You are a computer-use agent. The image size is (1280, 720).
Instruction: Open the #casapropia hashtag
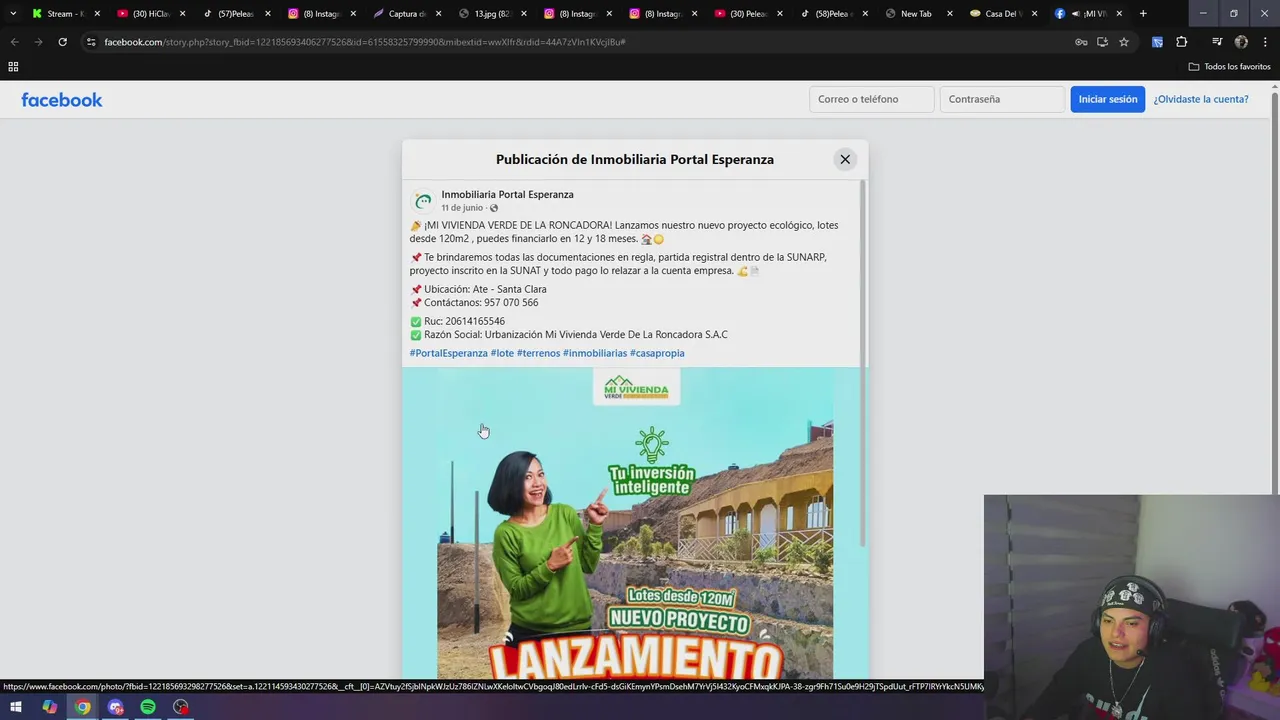point(657,353)
